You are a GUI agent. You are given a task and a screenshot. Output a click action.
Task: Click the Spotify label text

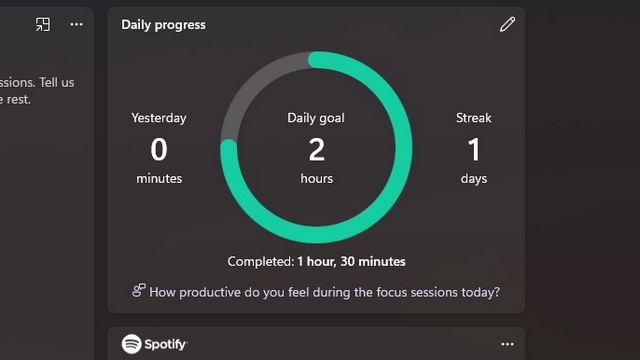[x=166, y=344]
